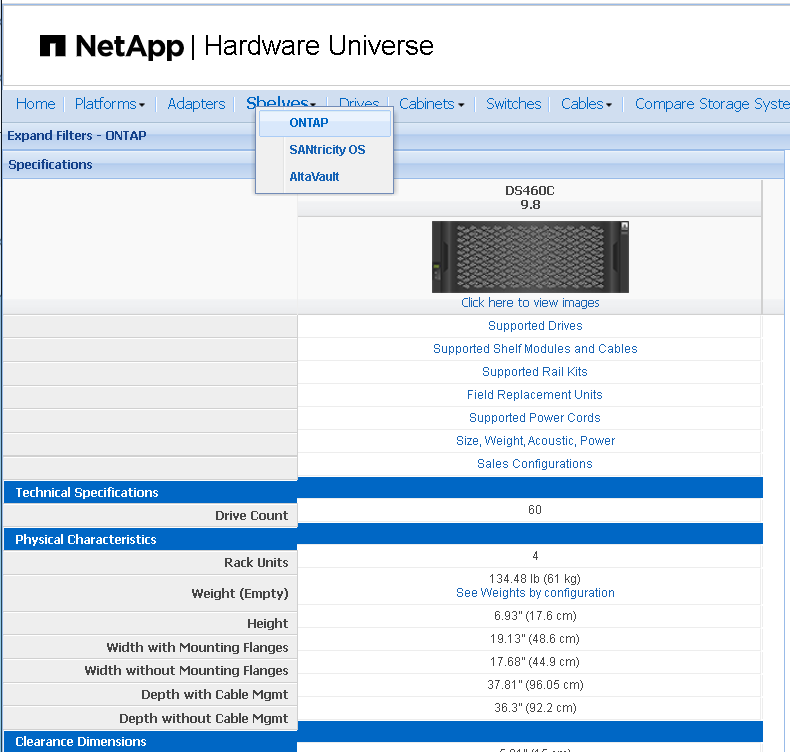Open the Supported Rail Kits link
The height and width of the screenshot is (752, 790).
click(535, 372)
